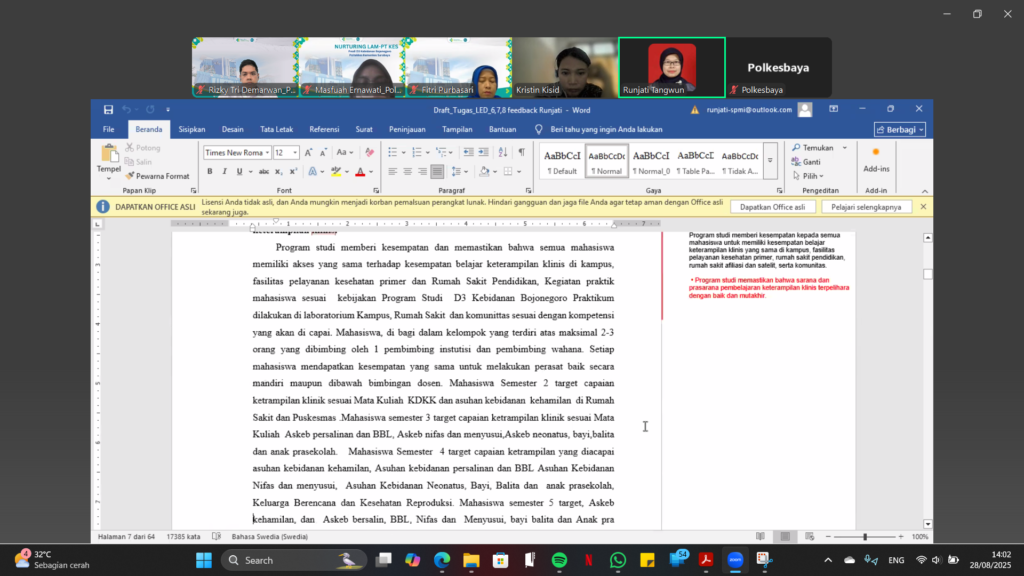Open the Font dialog launcher
This screenshot has width=1024, height=576.
(376, 191)
